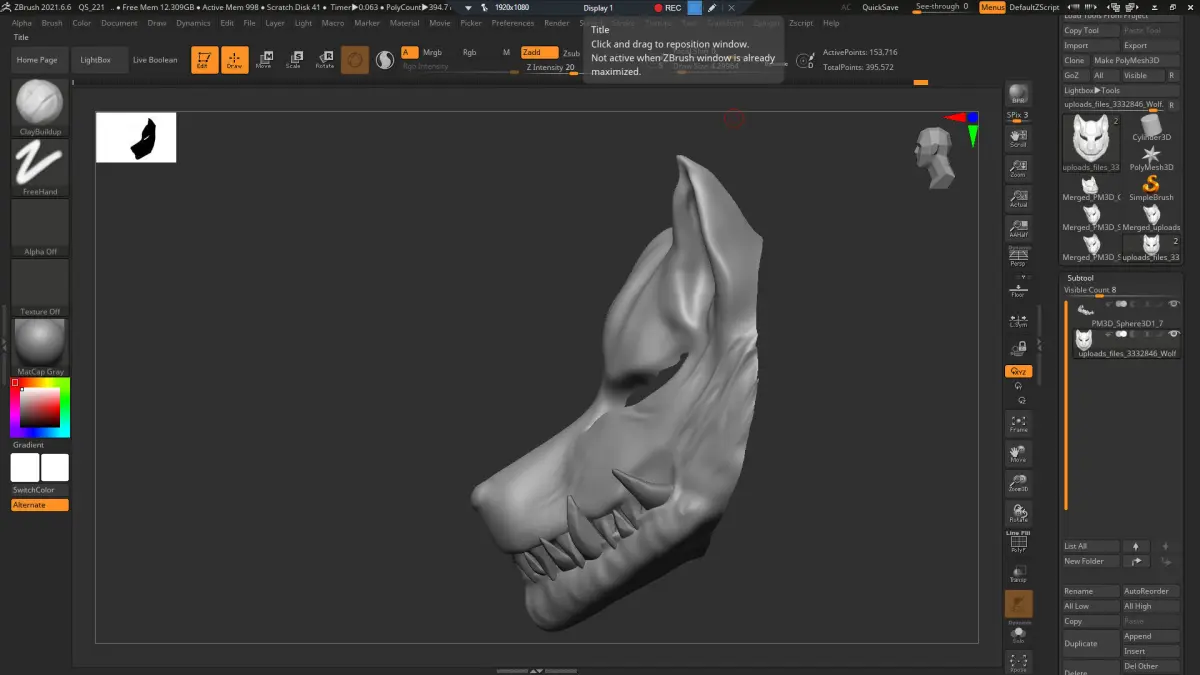This screenshot has height=675, width=1200.
Task: Open the FreeHand stroke picker
Action: pyautogui.click(x=40, y=163)
